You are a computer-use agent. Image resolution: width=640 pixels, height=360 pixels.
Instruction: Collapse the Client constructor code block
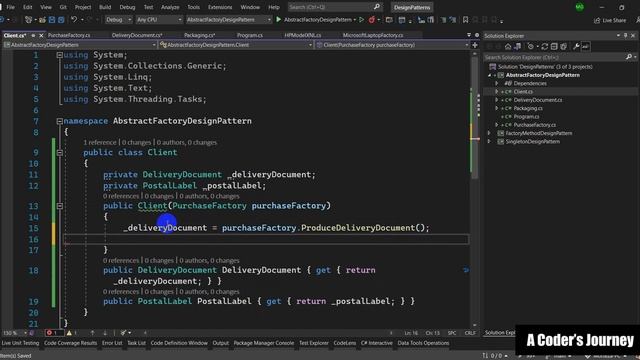pyautogui.click(x=60, y=206)
